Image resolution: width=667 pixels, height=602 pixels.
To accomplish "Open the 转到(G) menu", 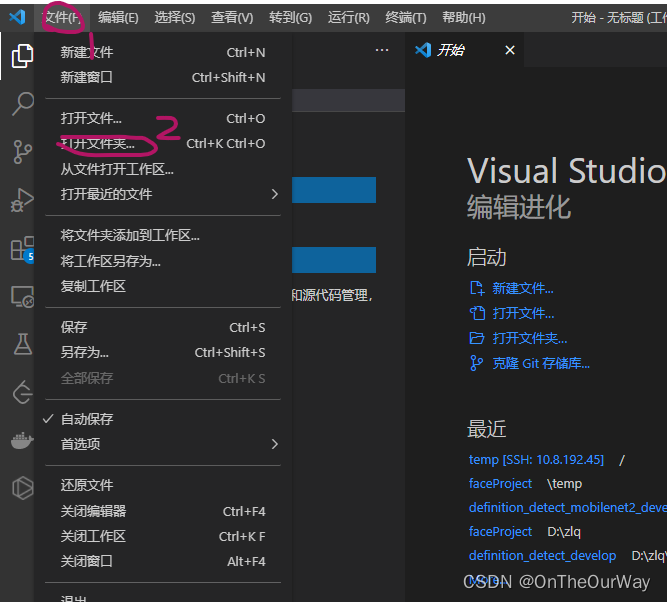I will click(x=291, y=17).
